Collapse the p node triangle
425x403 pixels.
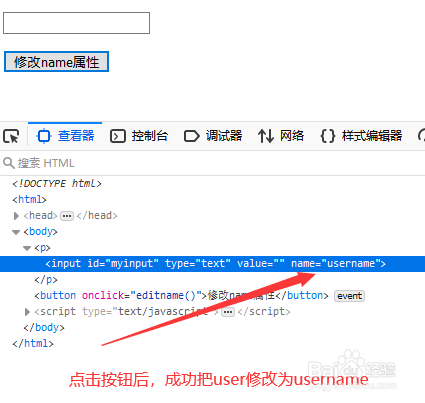pos(27,248)
